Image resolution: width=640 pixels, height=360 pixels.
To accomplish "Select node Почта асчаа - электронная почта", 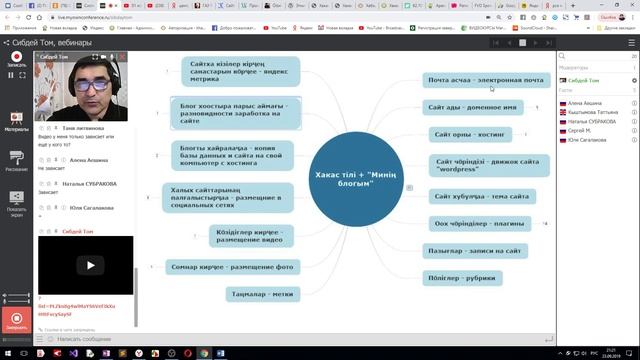I will point(486,80).
